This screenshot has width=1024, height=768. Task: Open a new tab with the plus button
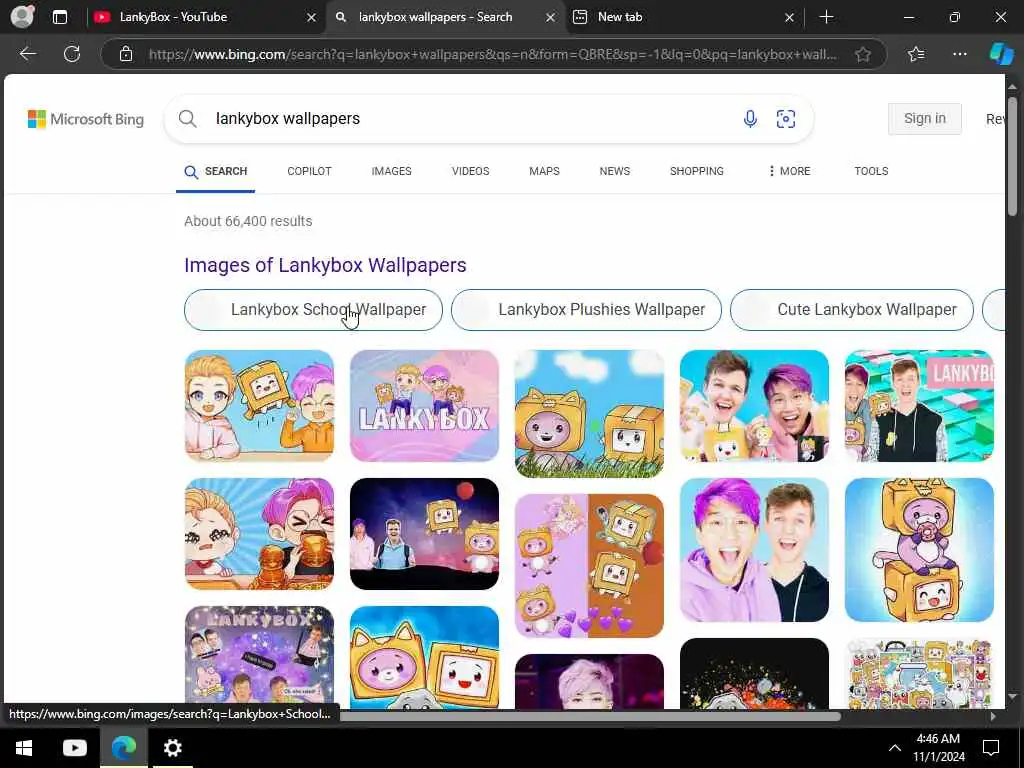pyautogui.click(x=826, y=17)
